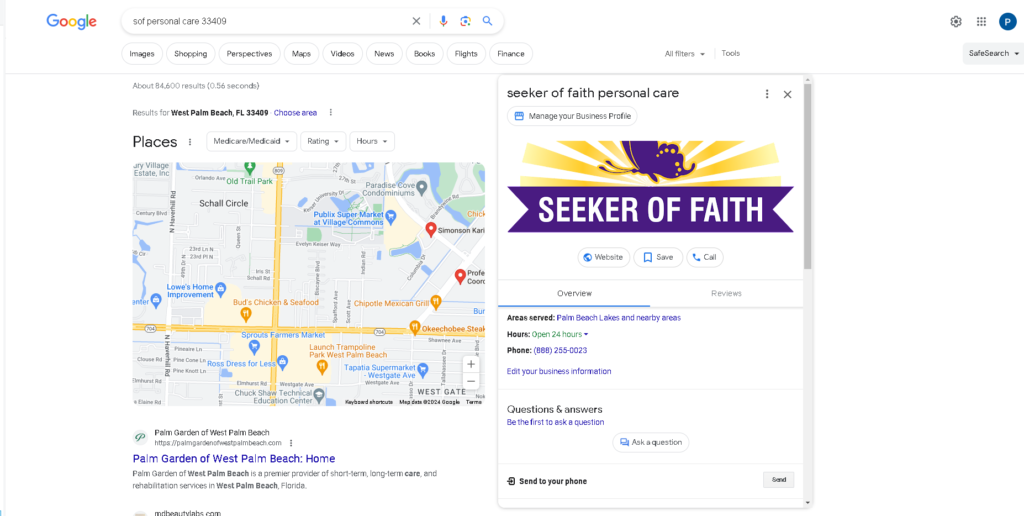Screen dimensions: 1024x516
Task: Close the business knowledge panel
Action: [787, 94]
